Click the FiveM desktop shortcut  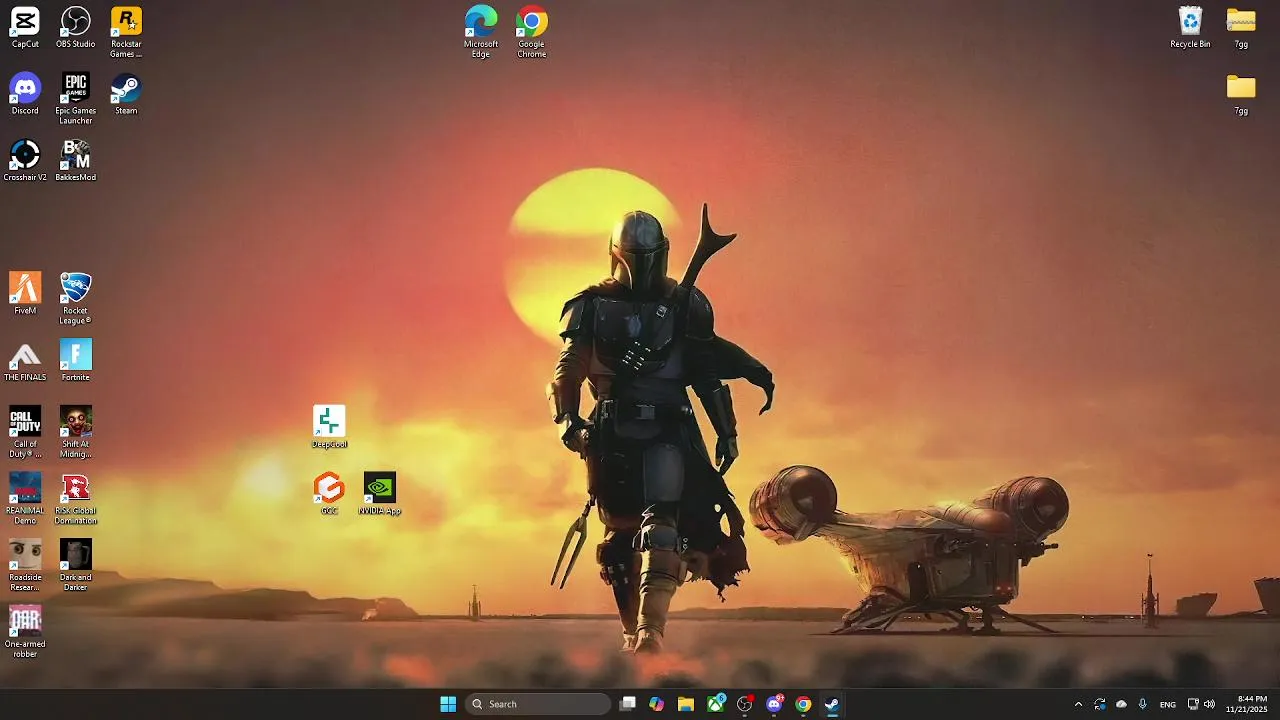pos(25,294)
